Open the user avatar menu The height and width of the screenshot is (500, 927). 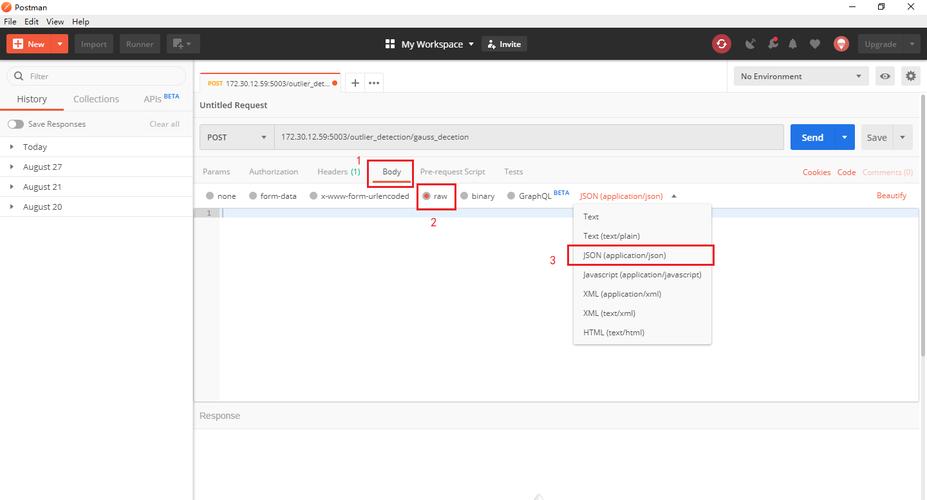click(841, 44)
